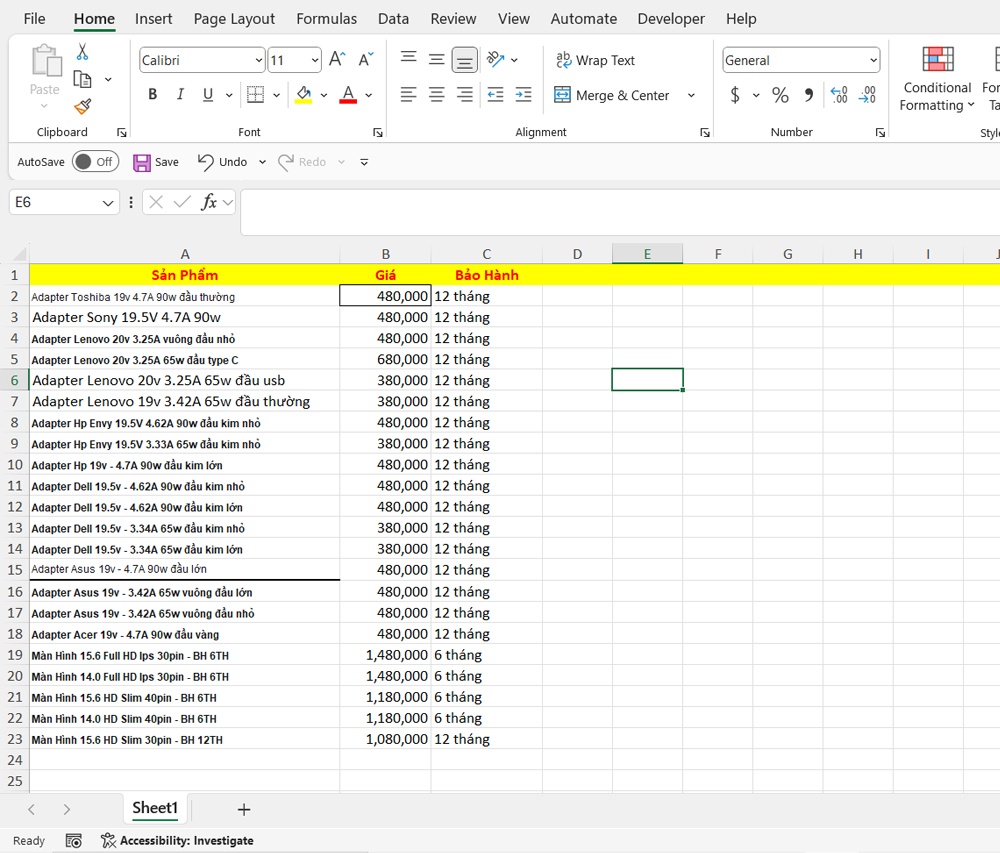Image resolution: width=1000 pixels, height=853 pixels.
Task: Expand the Name Box E6 dropdown
Action: [108, 203]
